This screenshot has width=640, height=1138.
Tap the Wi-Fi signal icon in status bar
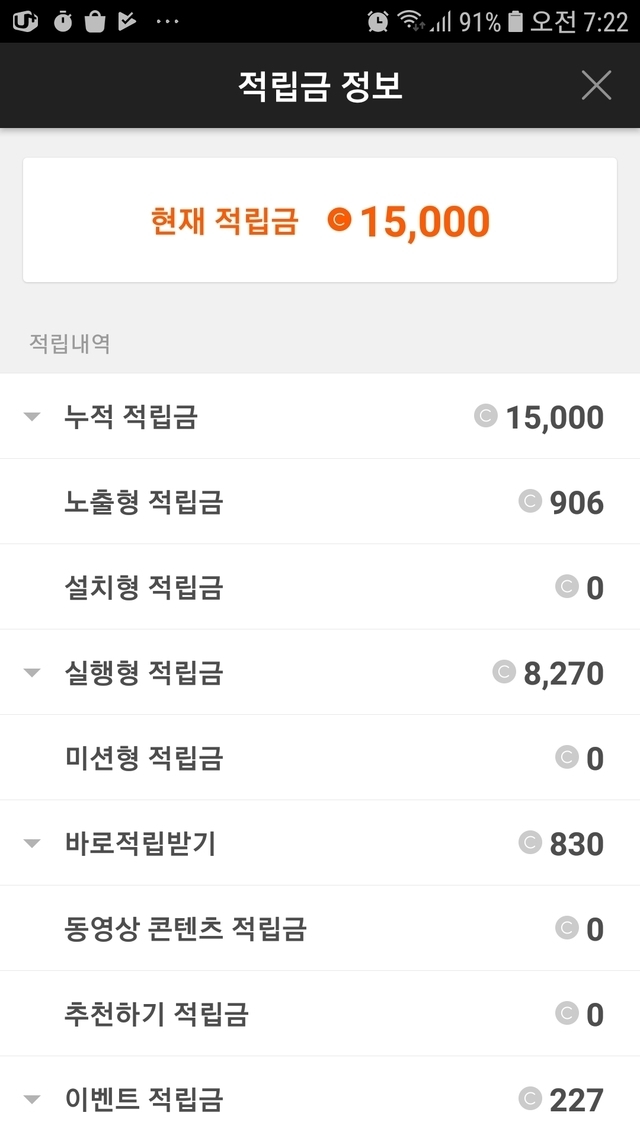click(x=410, y=21)
